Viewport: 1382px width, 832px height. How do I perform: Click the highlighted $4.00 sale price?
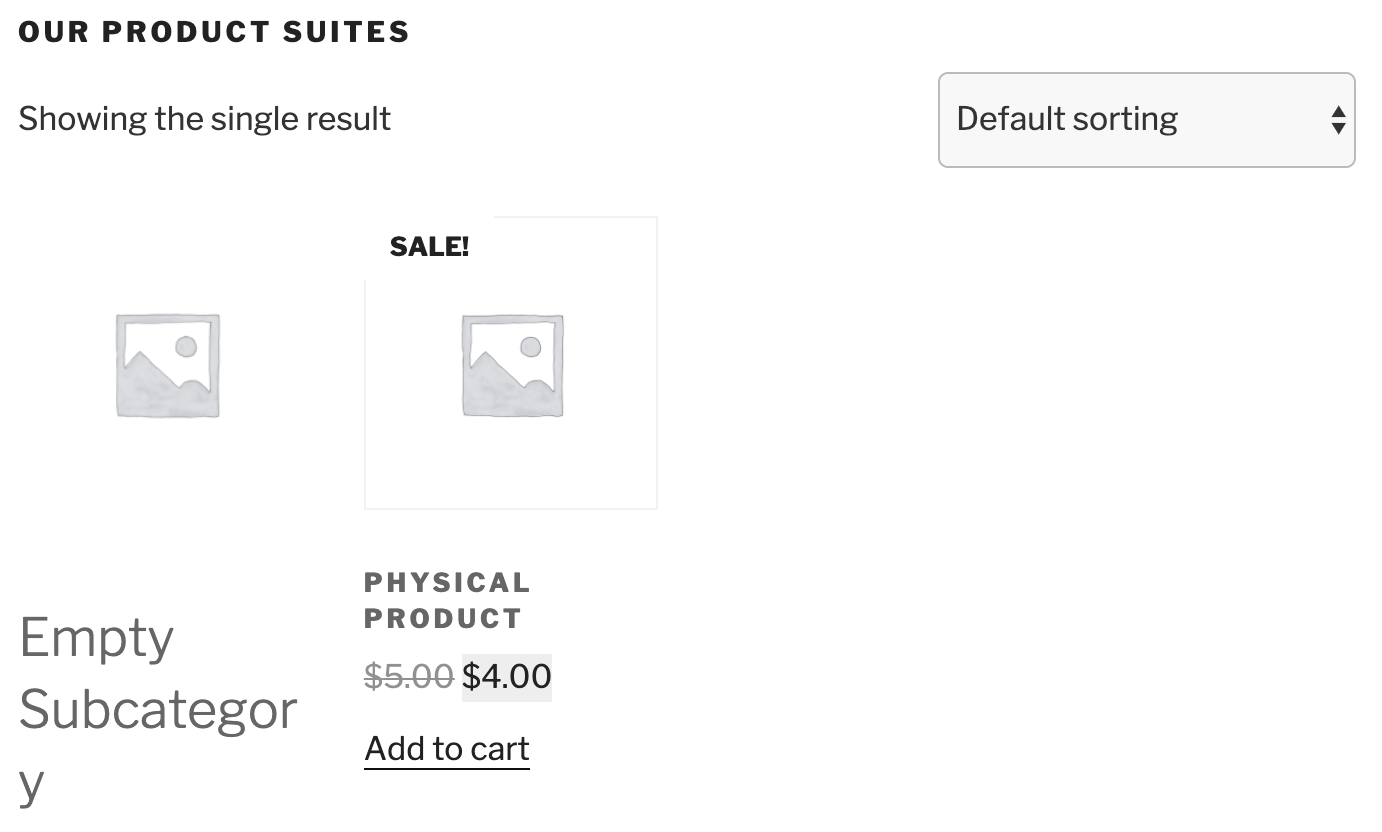click(507, 677)
